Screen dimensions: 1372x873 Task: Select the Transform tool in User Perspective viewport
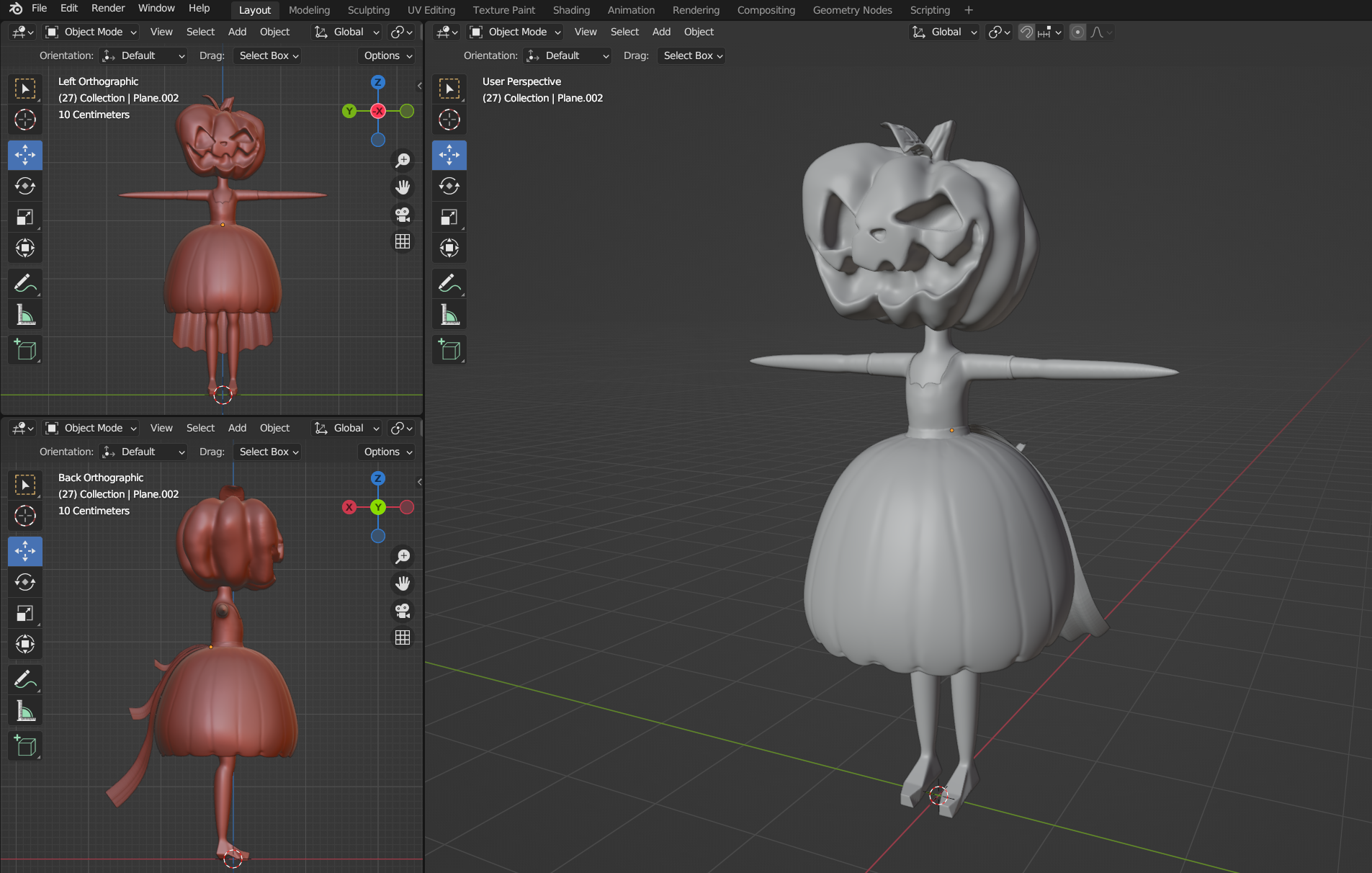pos(449,248)
